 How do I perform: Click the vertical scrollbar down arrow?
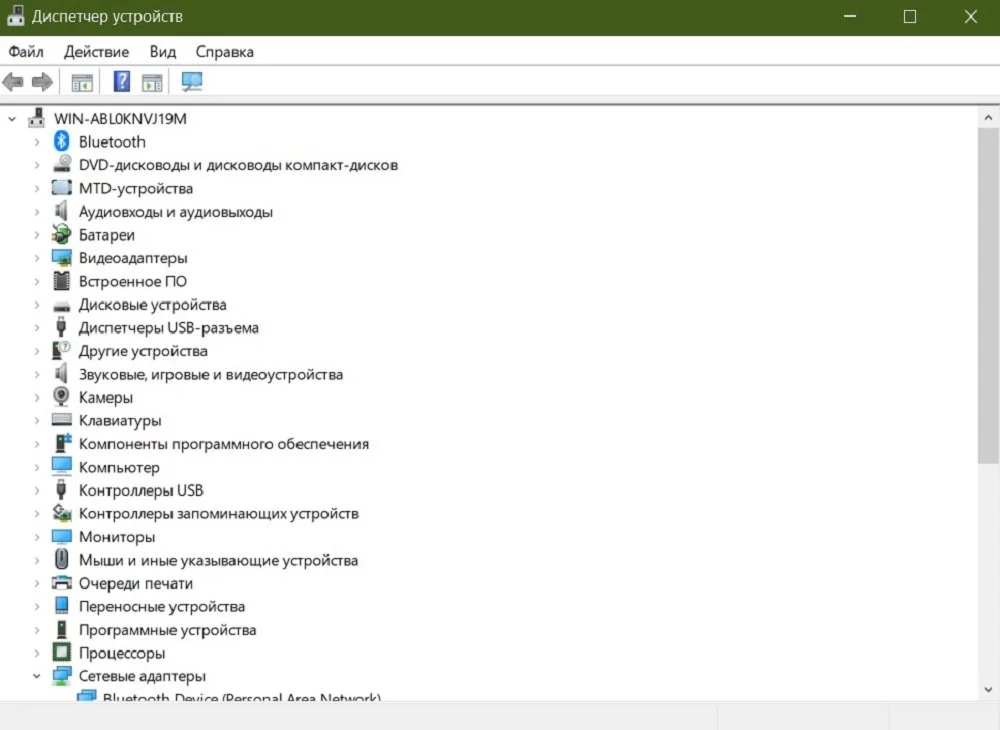pos(988,689)
